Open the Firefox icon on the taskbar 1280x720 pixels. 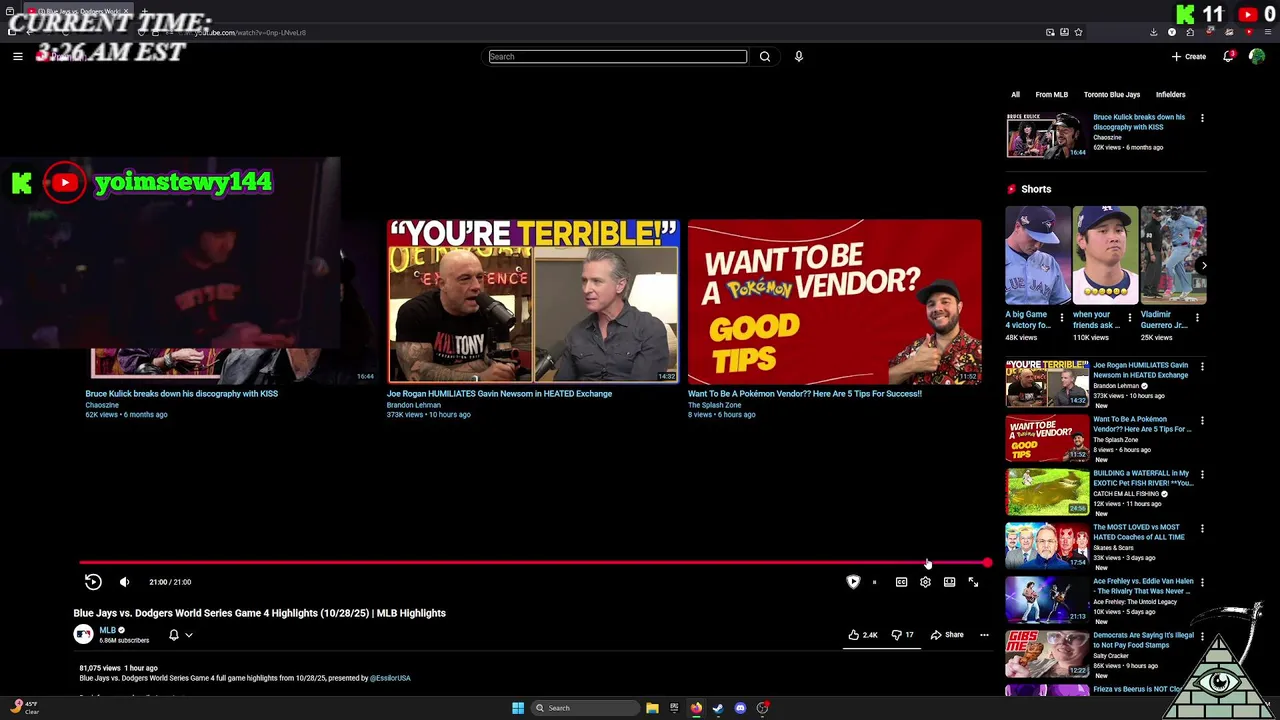tap(696, 708)
